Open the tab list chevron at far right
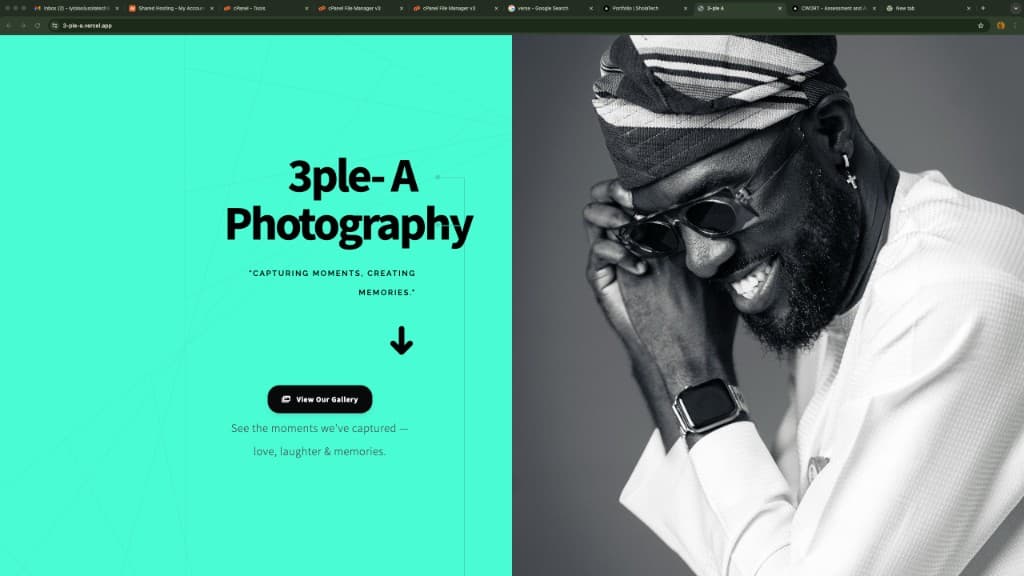Image resolution: width=1024 pixels, height=576 pixels. click(x=1015, y=9)
